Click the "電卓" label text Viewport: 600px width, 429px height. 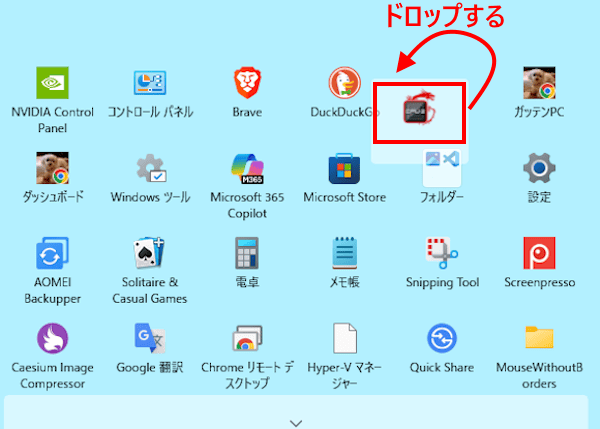point(247,282)
